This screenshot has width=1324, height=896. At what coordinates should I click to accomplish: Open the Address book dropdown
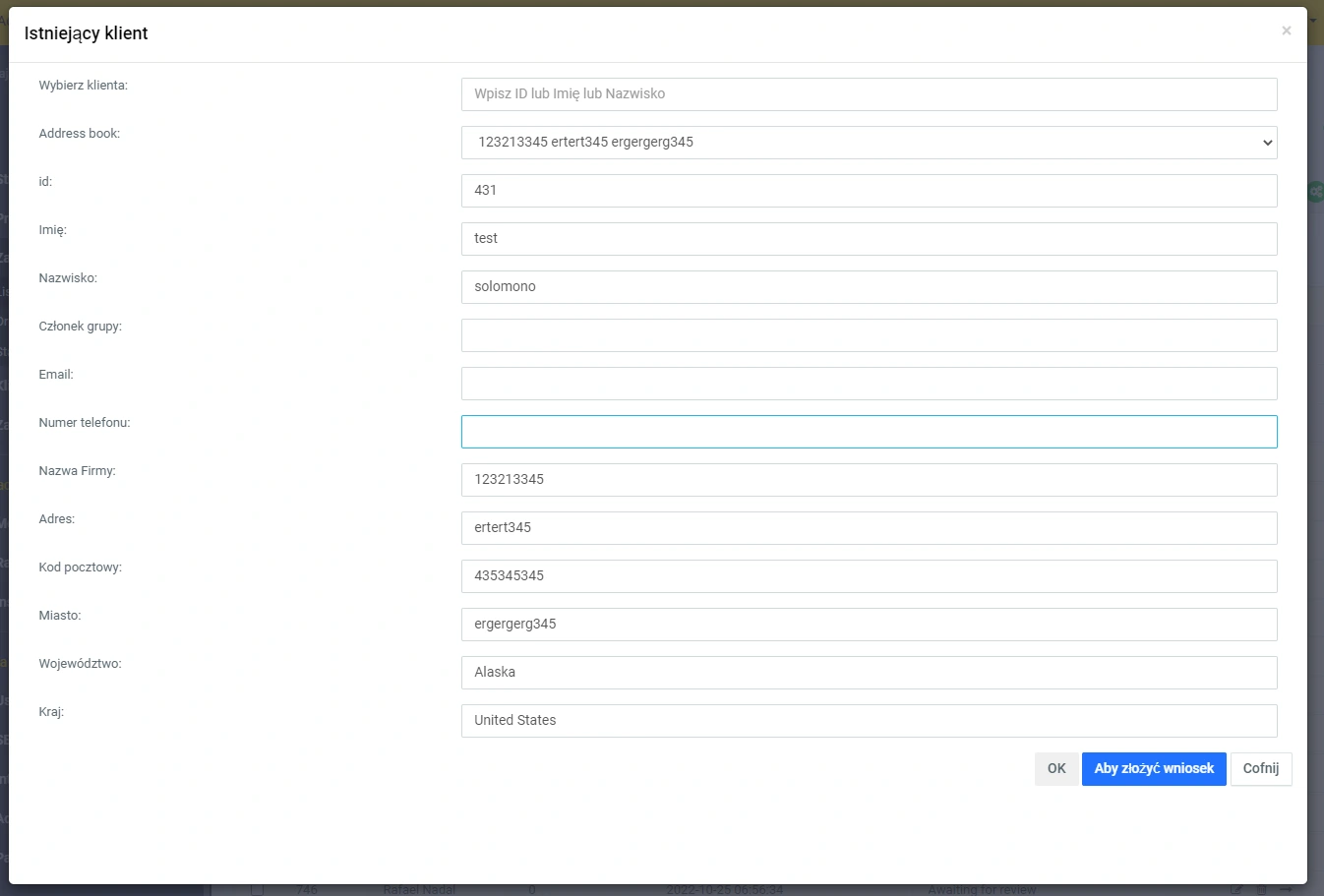869,143
